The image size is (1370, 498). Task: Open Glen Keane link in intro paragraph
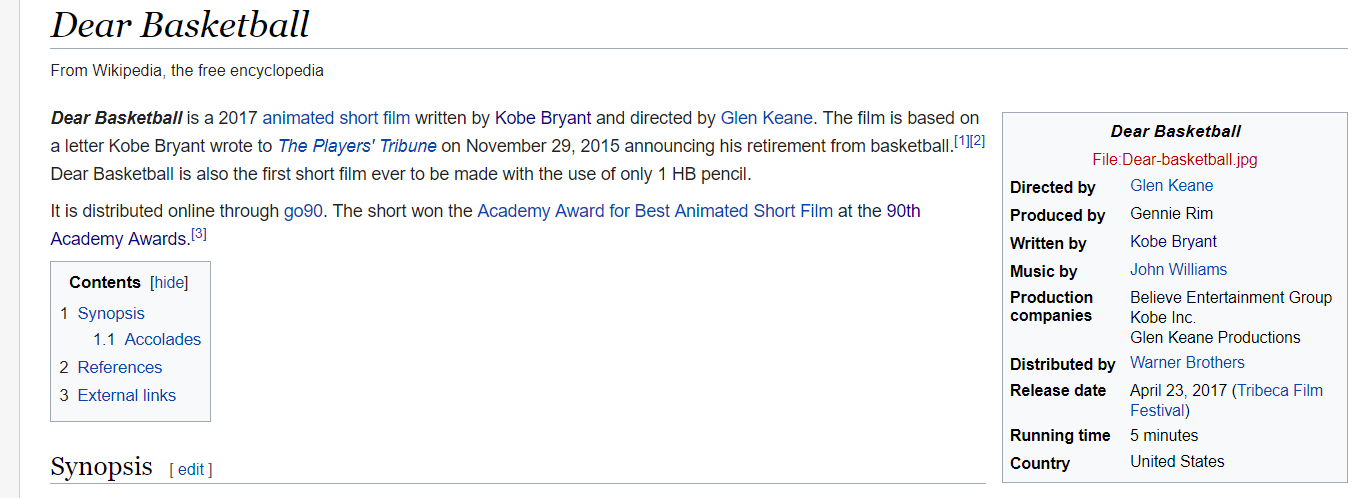(766, 118)
